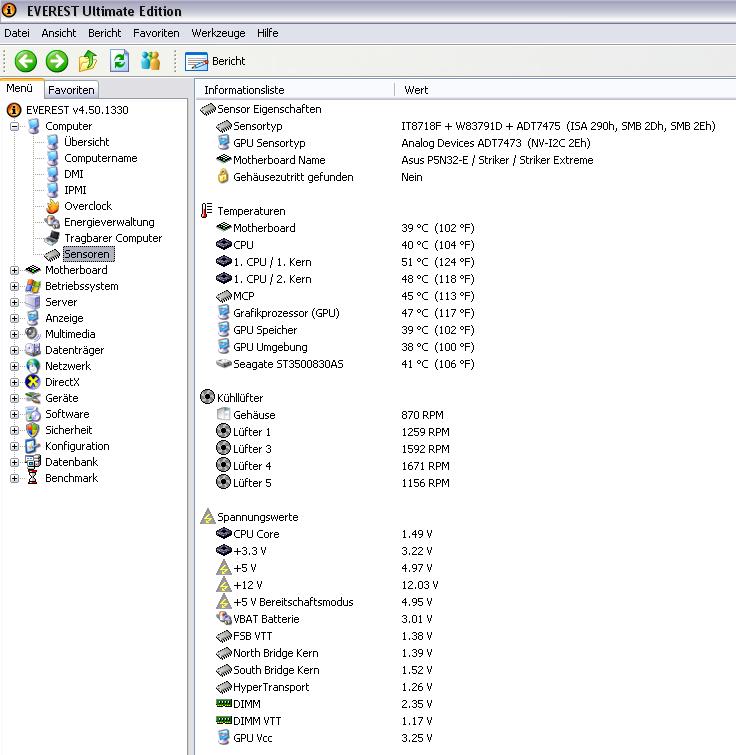Click the padlock icon for Gehäusezutritt gefunden

click(x=223, y=176)
